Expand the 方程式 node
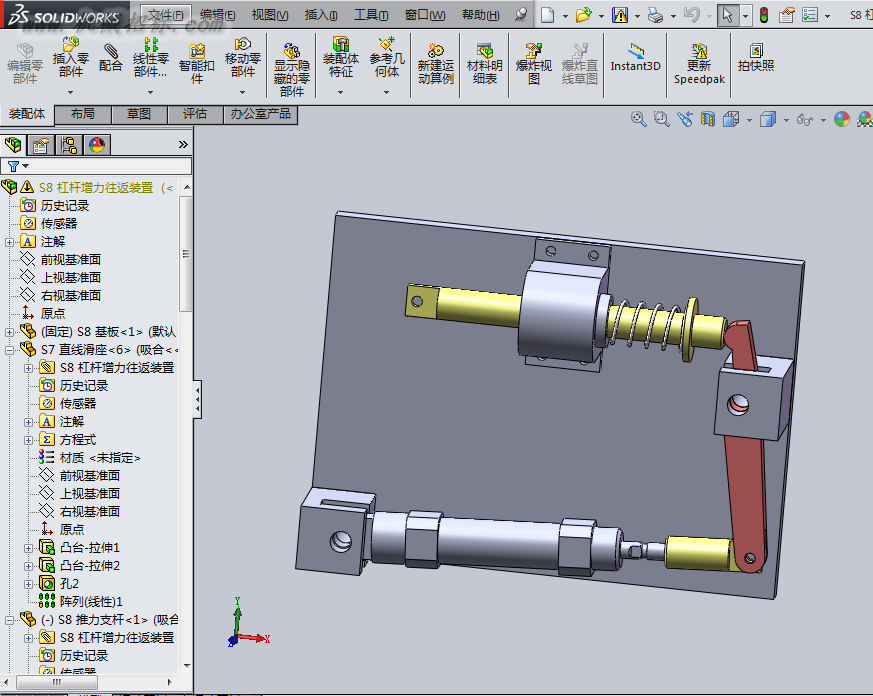 [x=28, y=440]
